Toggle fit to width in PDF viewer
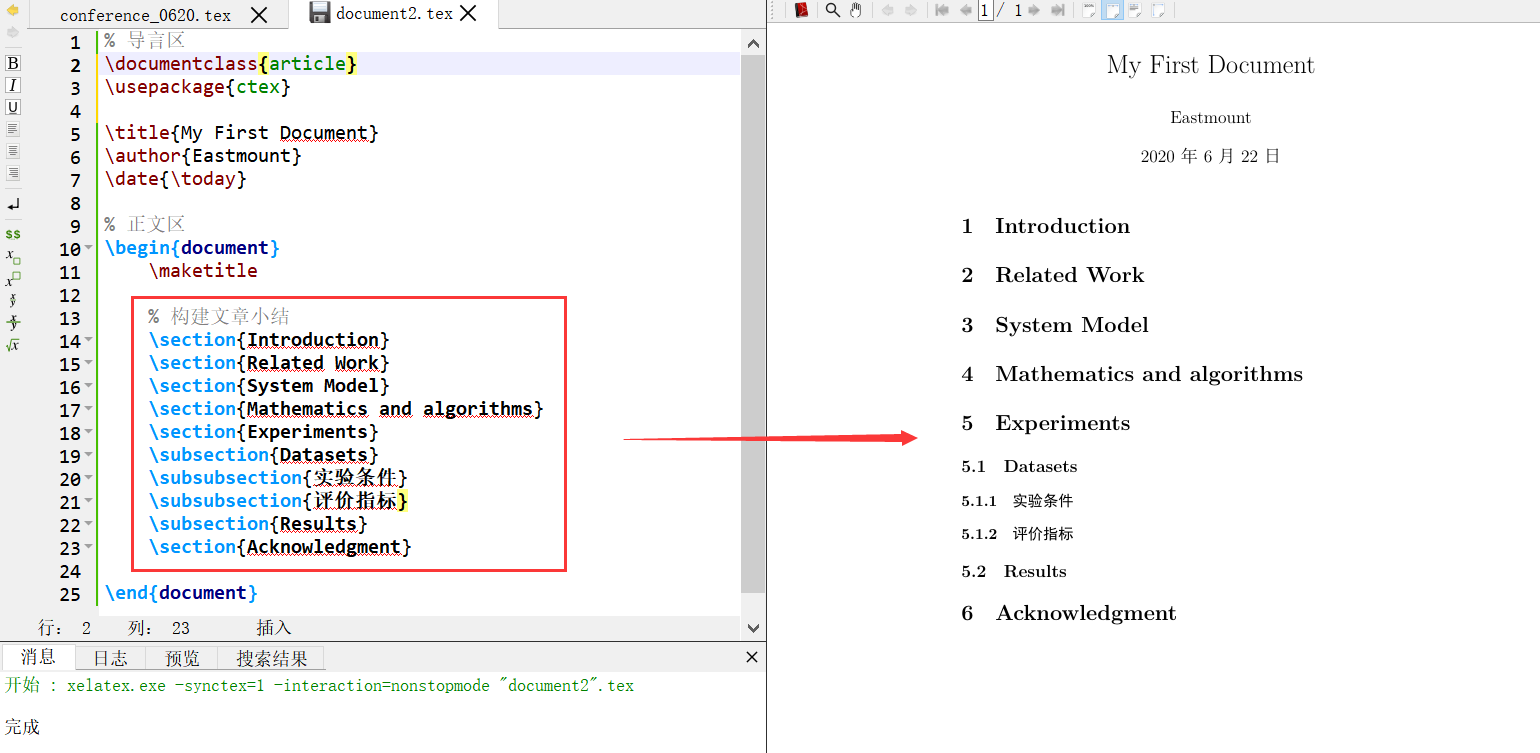 1112,10
